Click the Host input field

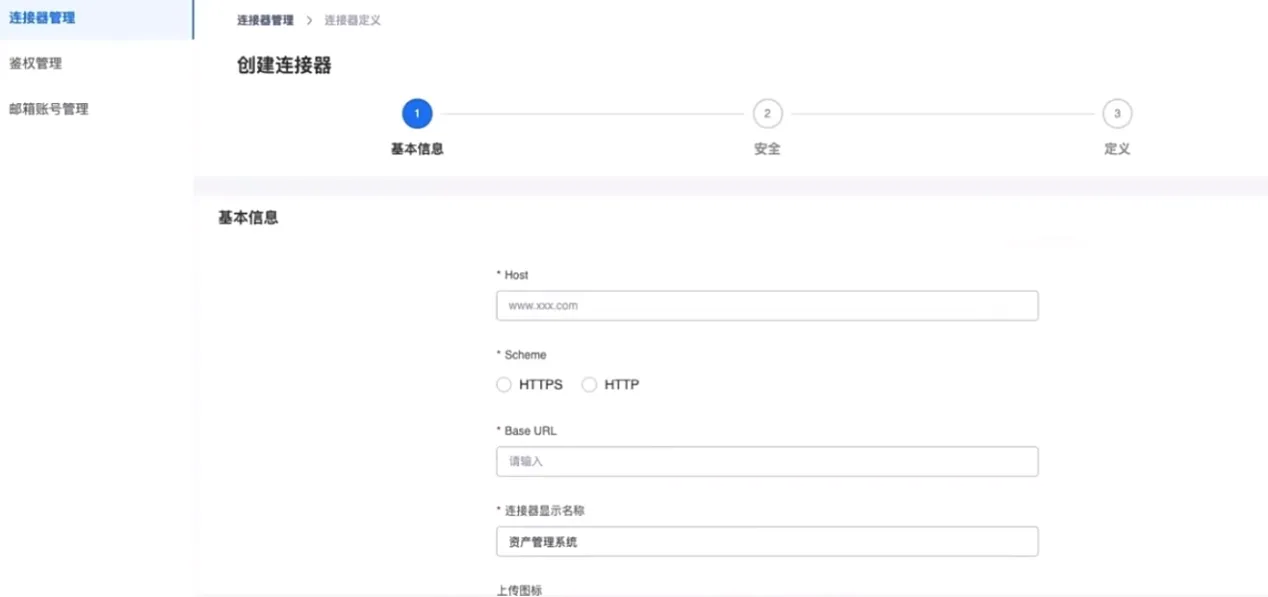[766, 305]
